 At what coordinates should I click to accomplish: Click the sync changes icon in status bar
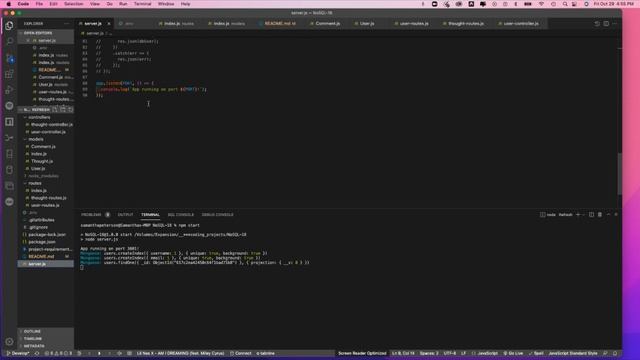coord(37,353)
